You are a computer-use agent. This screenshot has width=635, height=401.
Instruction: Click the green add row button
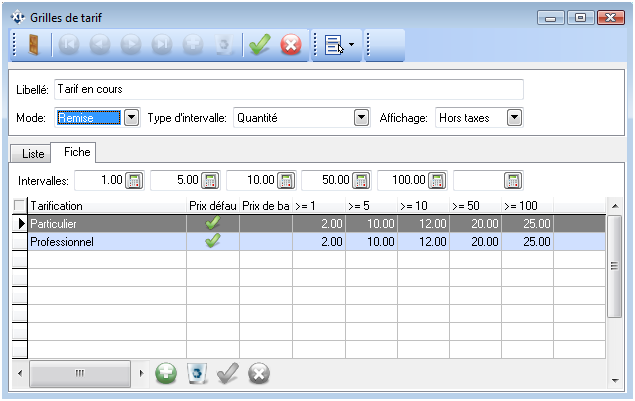pyautogui.click(x=166, y=373)
